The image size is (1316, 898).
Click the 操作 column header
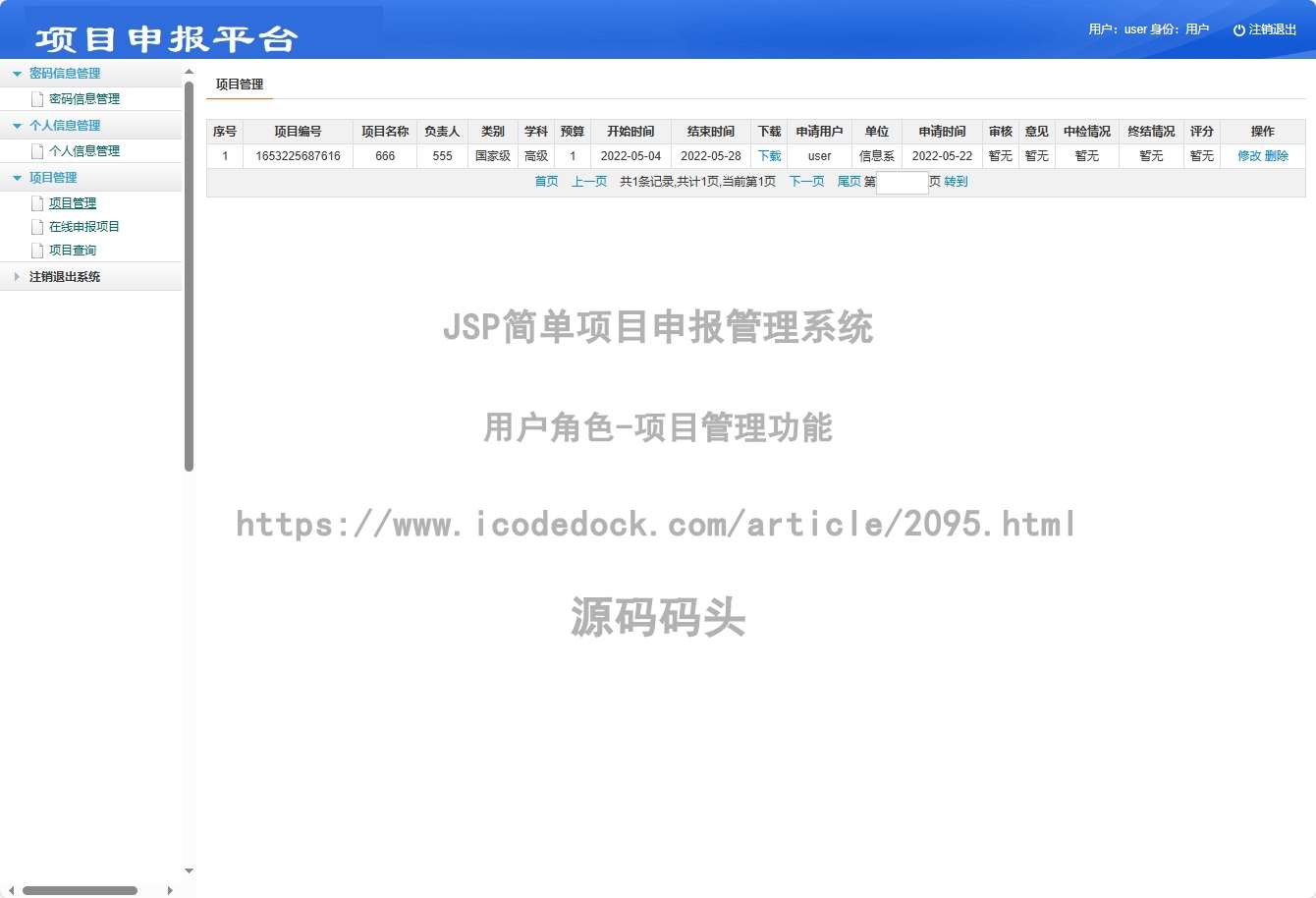pos(1263,132)
